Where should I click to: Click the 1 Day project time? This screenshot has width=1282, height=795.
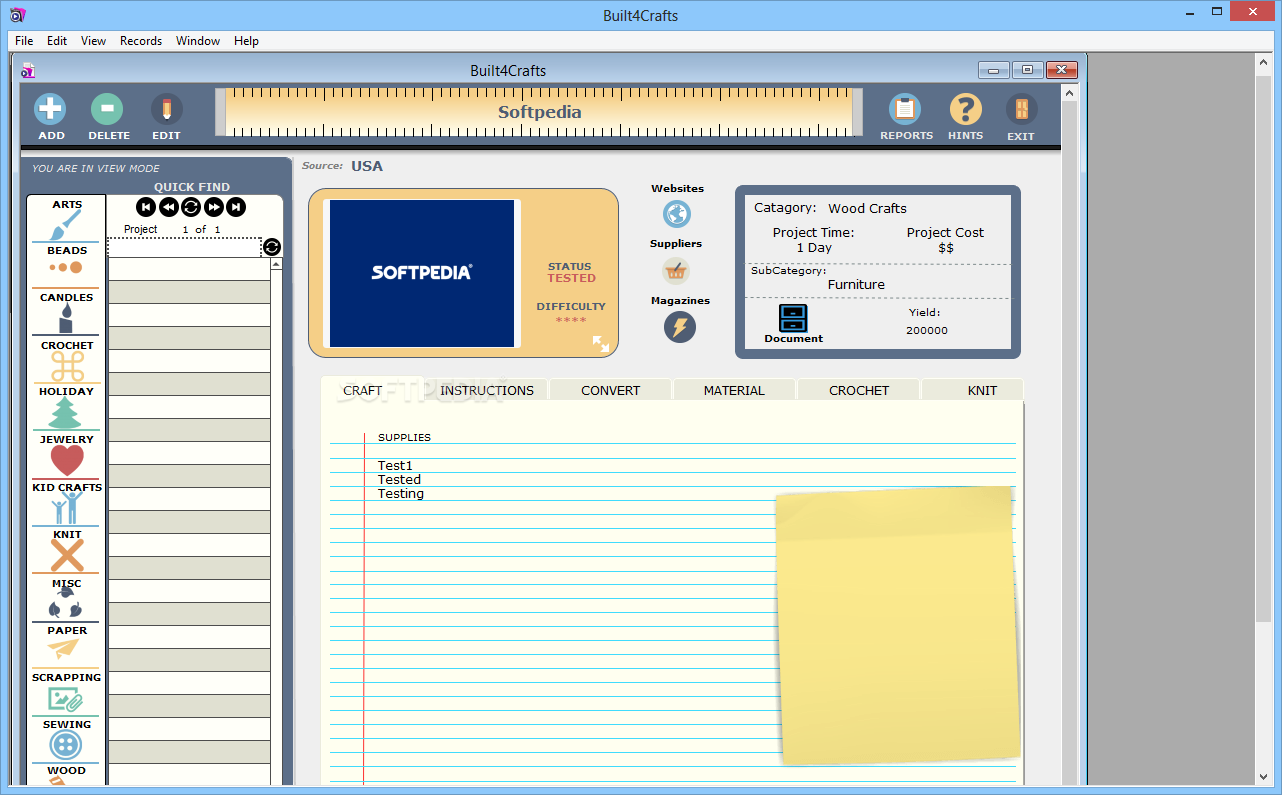(814, 247)
